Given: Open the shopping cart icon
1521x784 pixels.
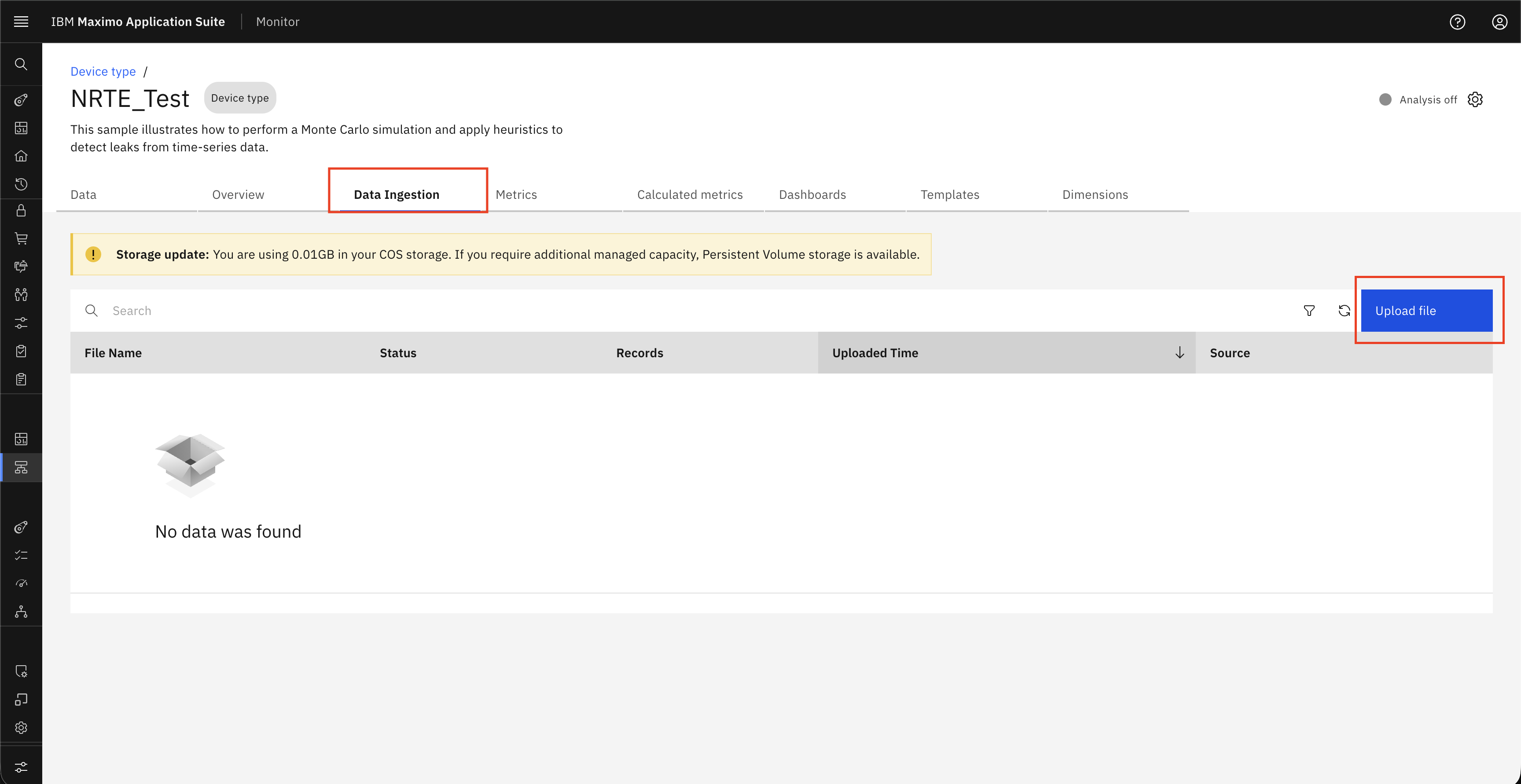Looking at the screenshot, I should point(21,238).
